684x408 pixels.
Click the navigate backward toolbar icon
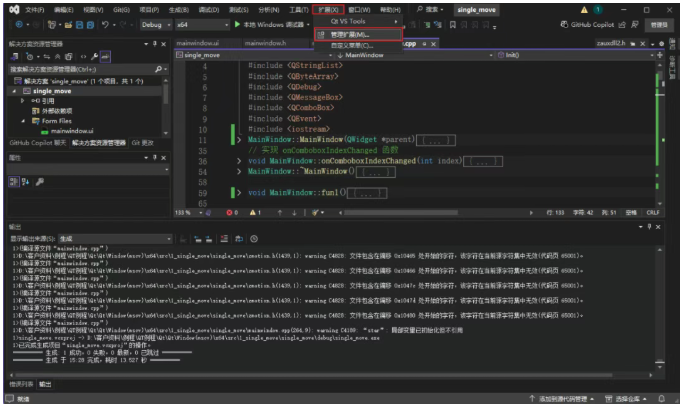coord(19,24)
